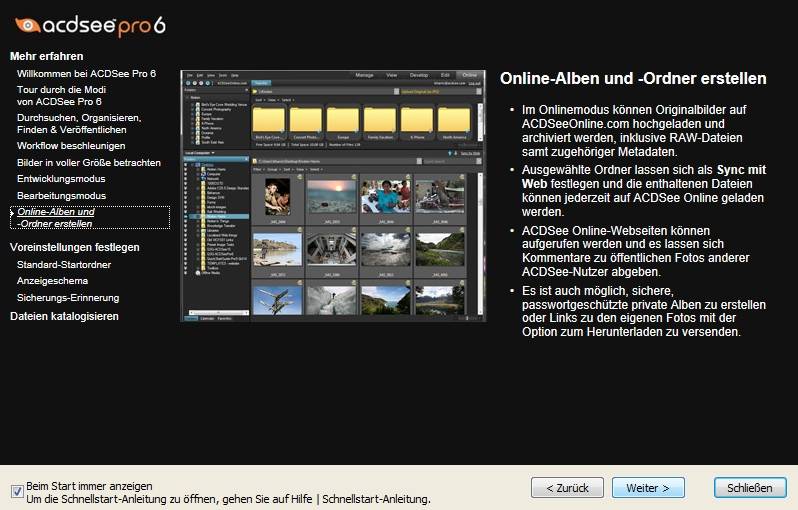Open Tour durch die Modi von ACDSee Pro 6
This screenshot has height=510, width=798.
coord(61,96)
